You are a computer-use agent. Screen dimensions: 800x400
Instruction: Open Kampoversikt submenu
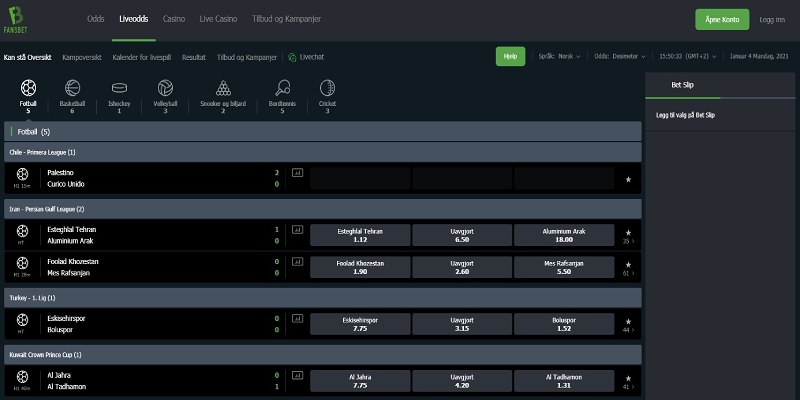click(82, 57)
